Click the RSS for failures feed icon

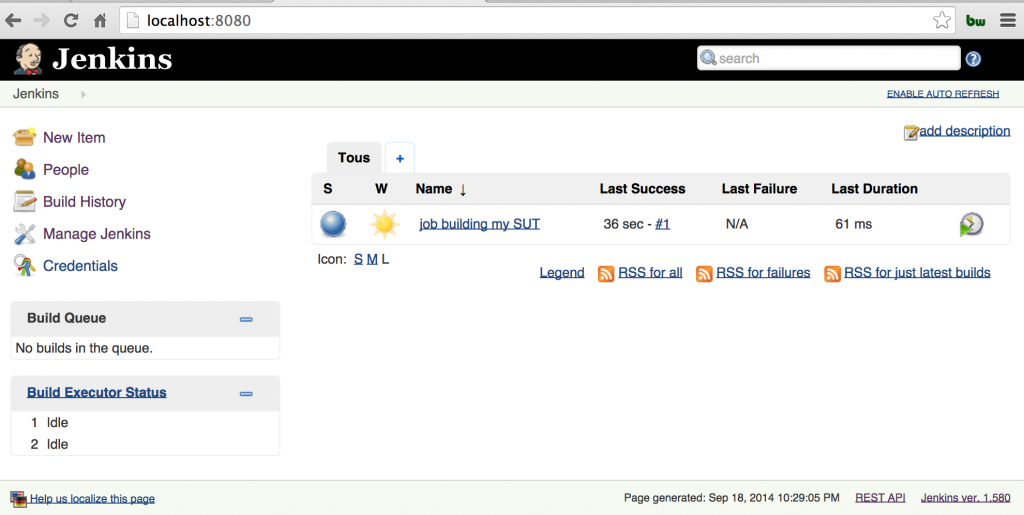(x=704, y=273)
